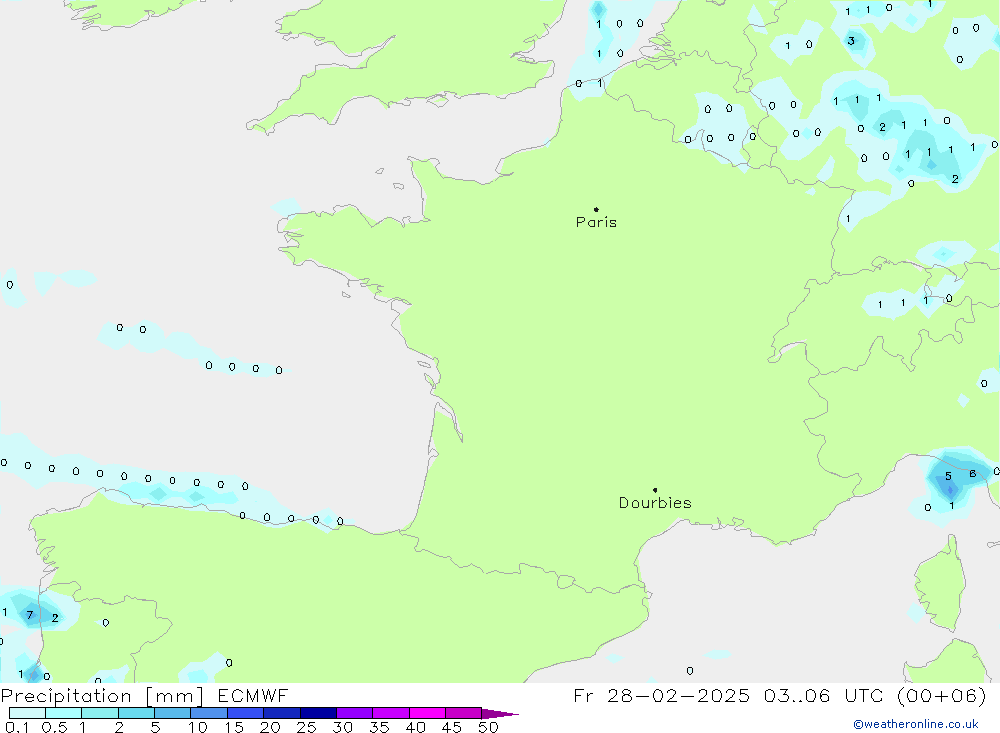Click the map value 6 near Italian coast
The image size is (1000, 733).
pyautogui.click(x=972, y=474)
